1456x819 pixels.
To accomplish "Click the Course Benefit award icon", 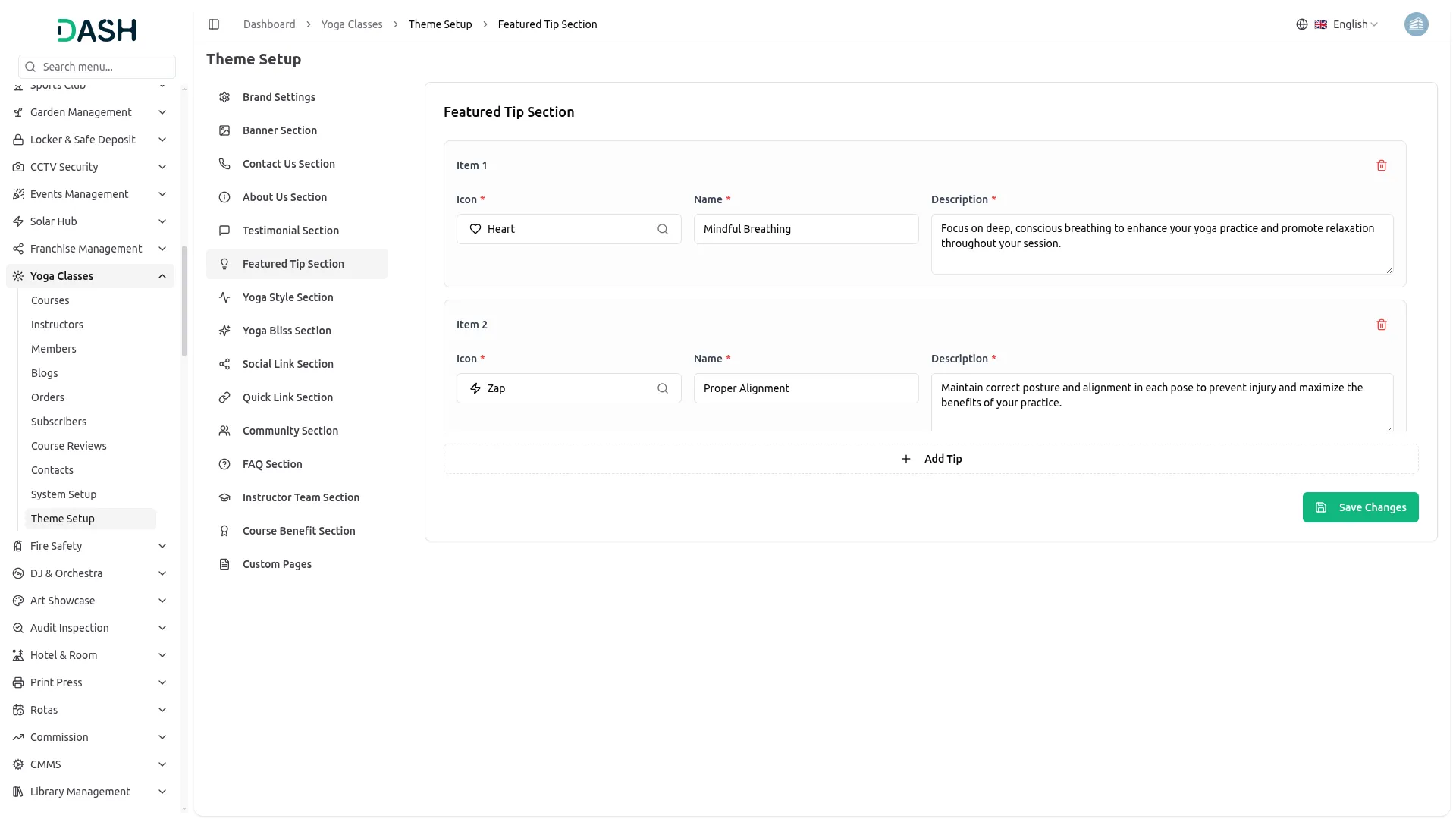I will [224, 531].
